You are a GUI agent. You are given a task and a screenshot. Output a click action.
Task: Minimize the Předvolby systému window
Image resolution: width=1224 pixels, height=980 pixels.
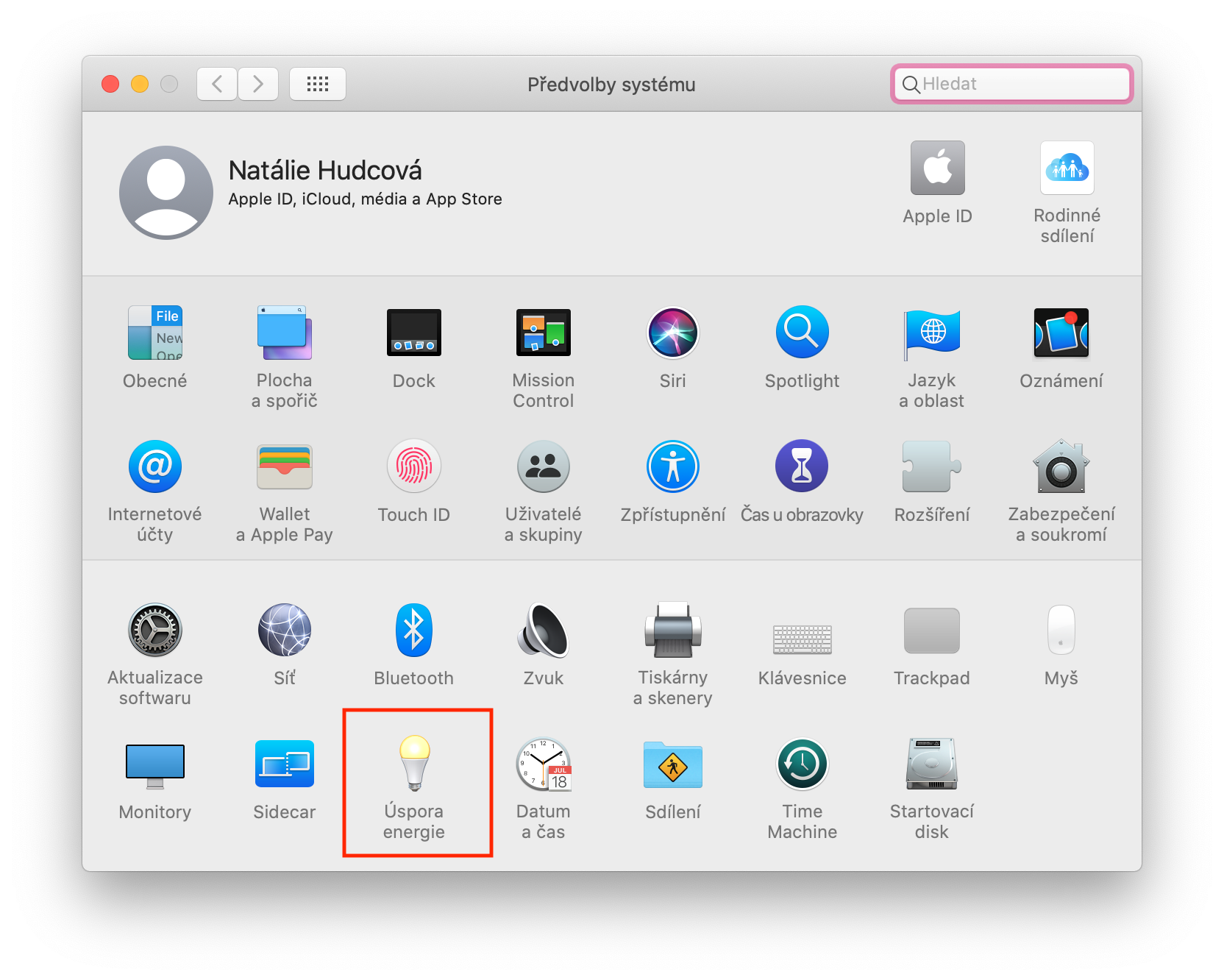140,84
